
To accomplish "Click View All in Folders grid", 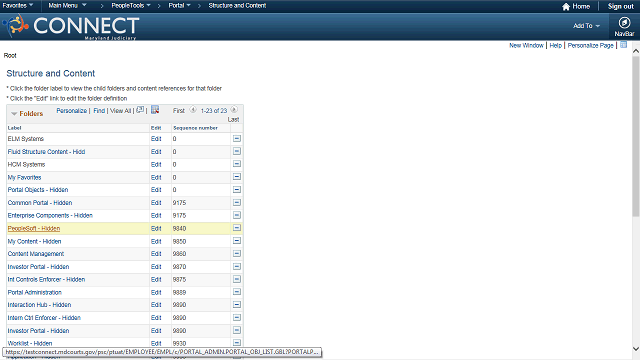I will tap(120, 111).
